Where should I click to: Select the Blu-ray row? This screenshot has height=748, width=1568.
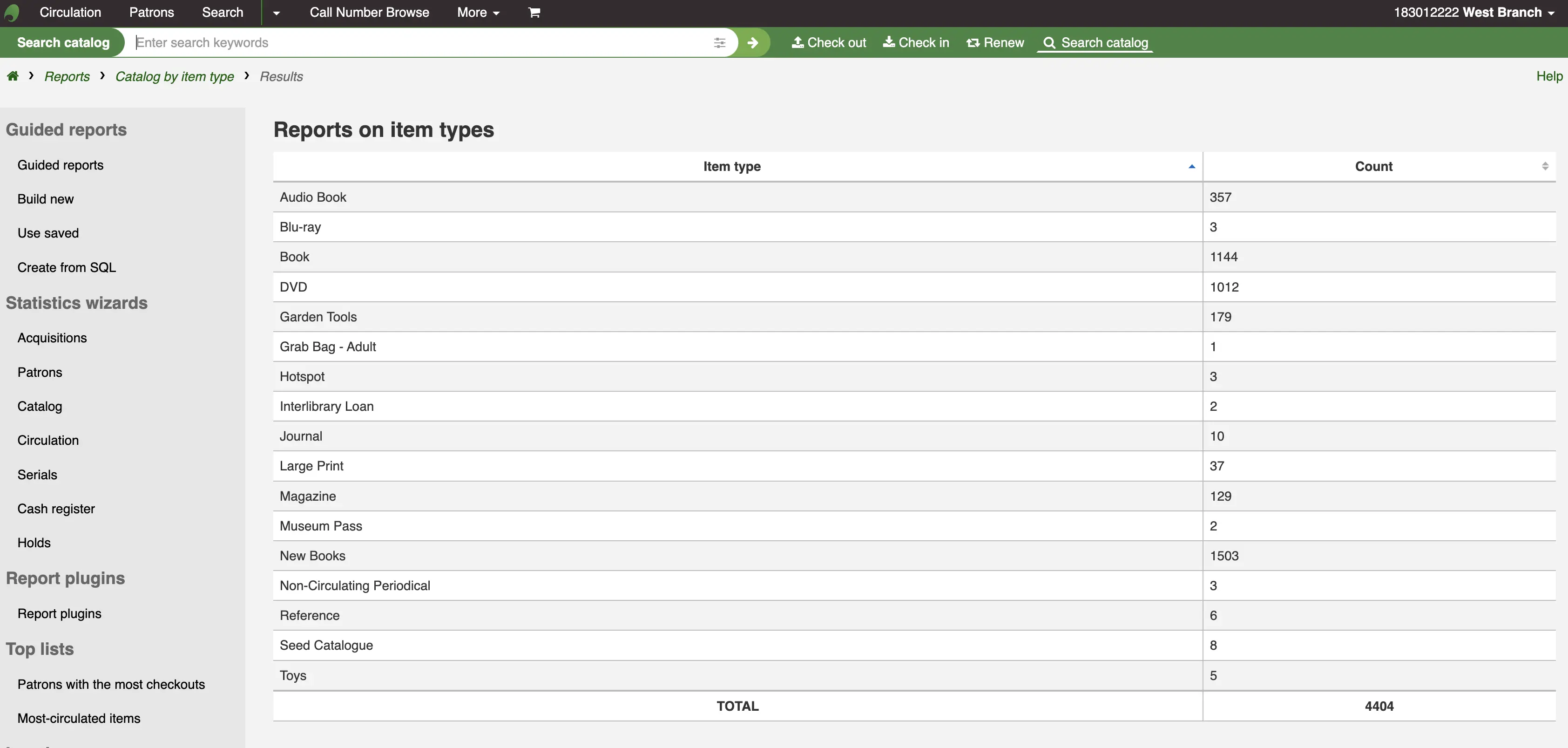click(x=914, y=227)
